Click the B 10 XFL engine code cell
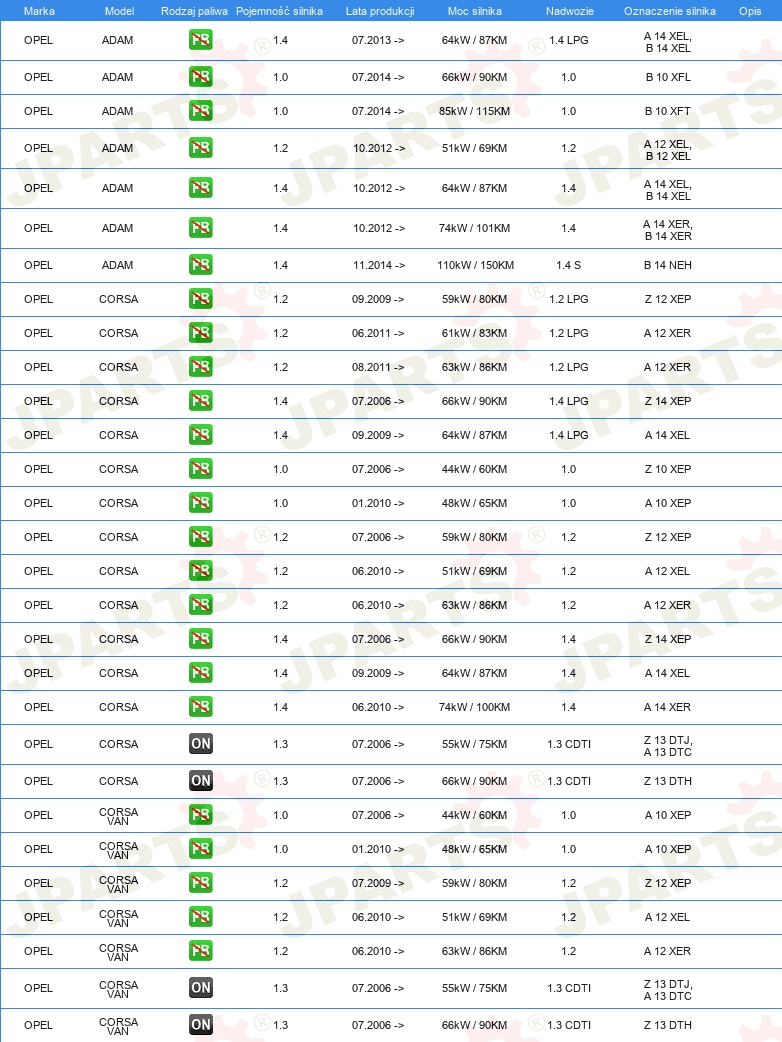 coord(668,77)
